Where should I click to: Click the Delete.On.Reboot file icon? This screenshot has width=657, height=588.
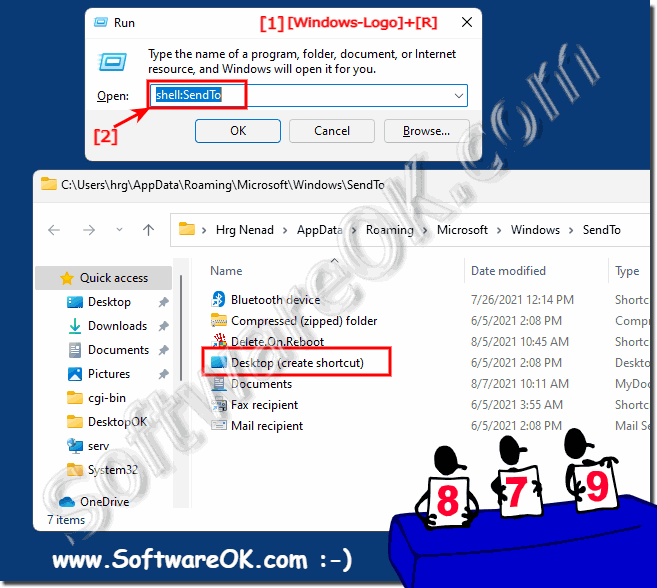pos(219,341)
